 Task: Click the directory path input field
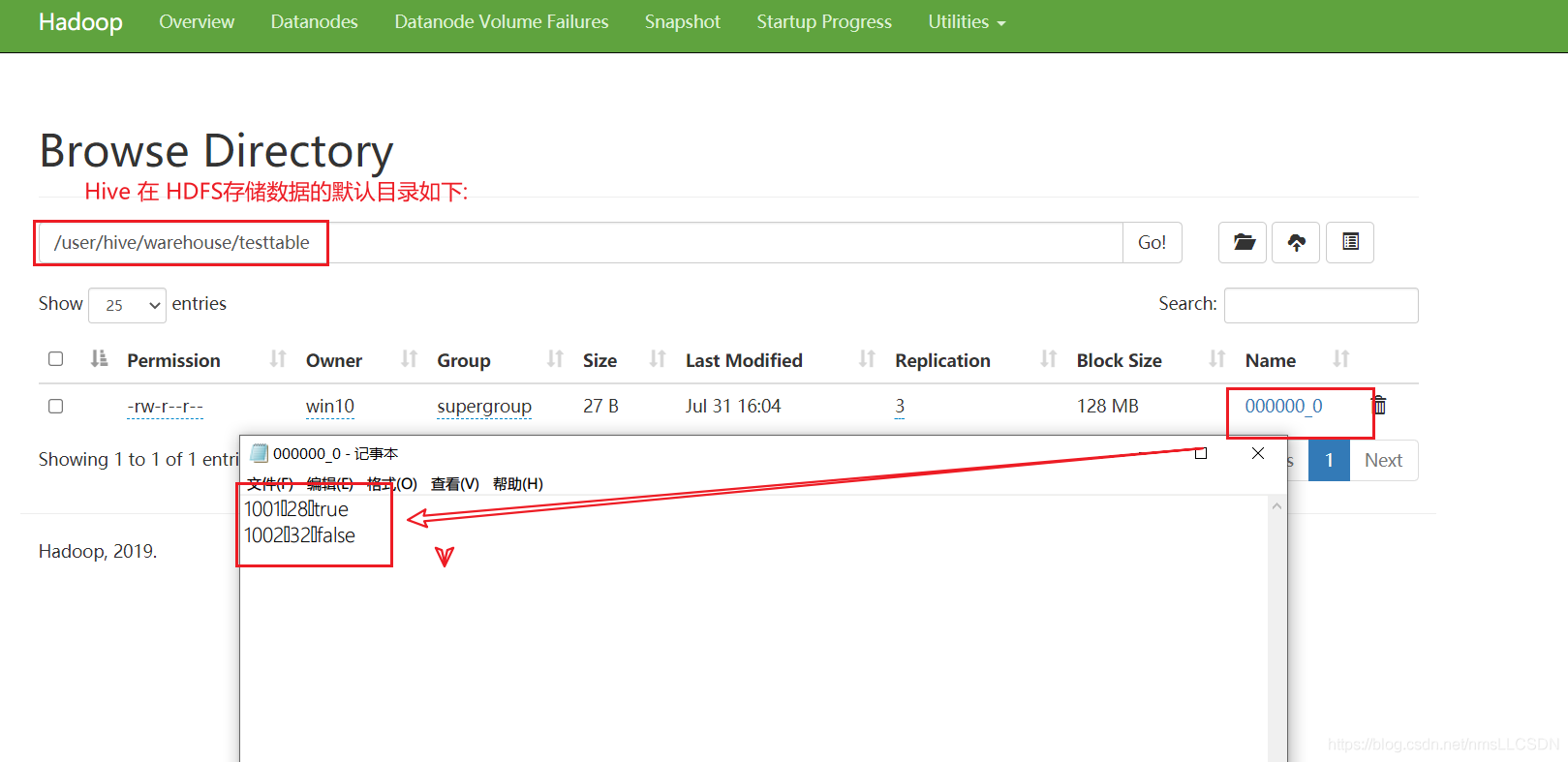click(581, 242)
